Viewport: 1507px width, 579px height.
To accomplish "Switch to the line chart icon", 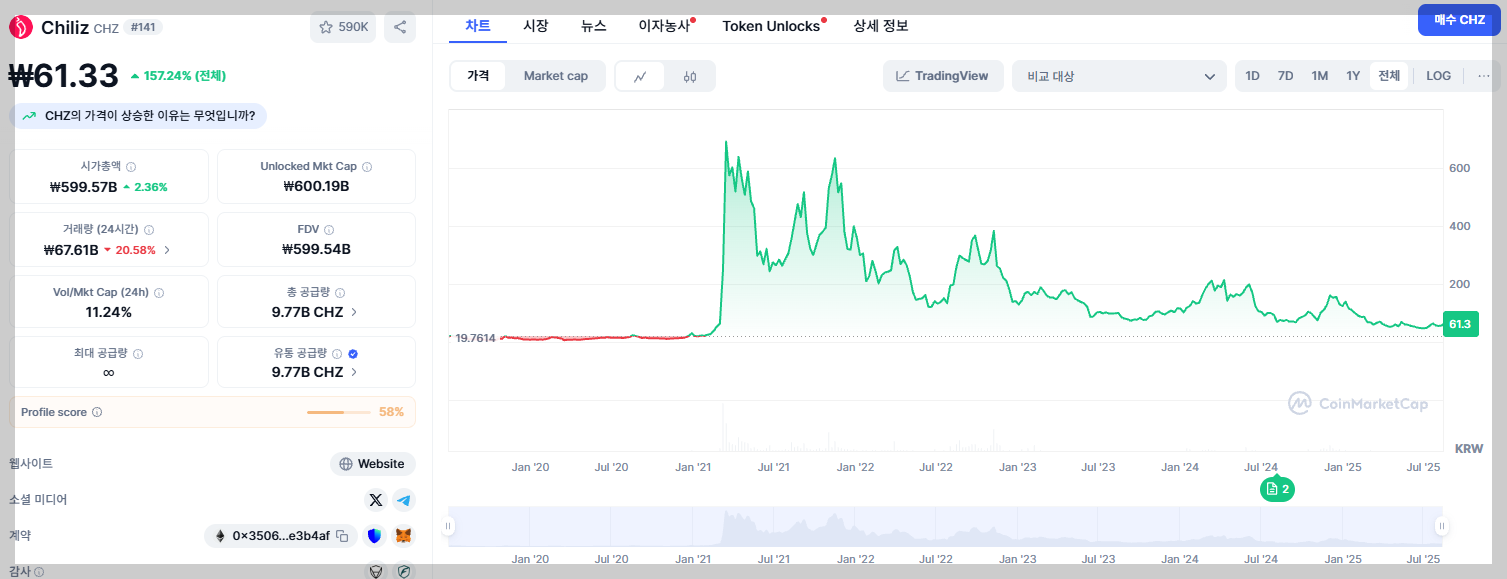I will click(640, 76).
